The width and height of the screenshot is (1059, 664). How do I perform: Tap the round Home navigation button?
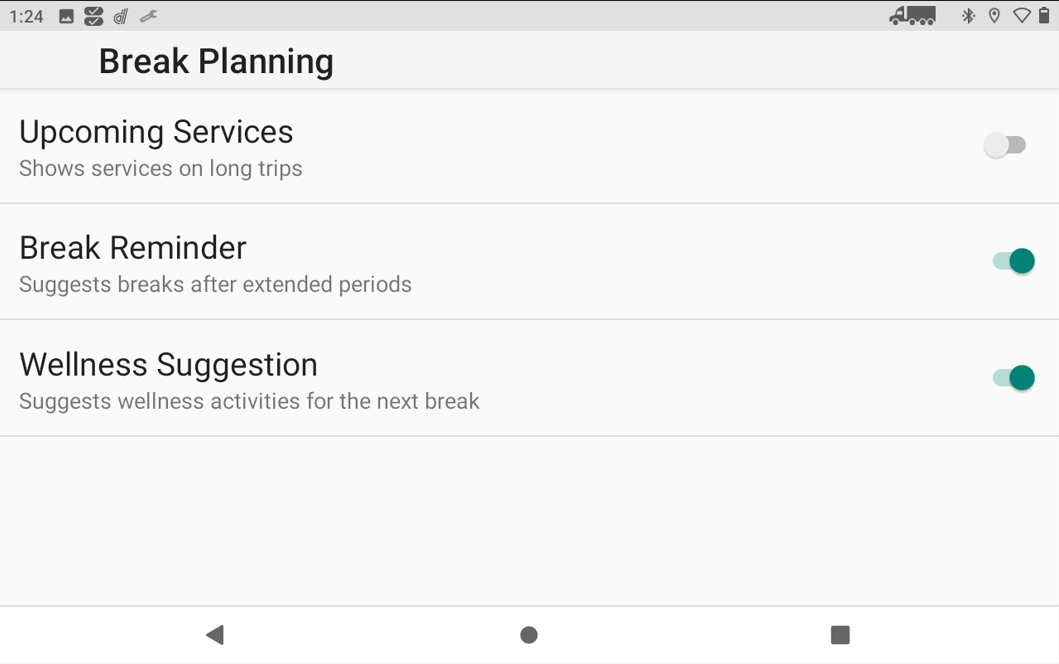[529, 635]
